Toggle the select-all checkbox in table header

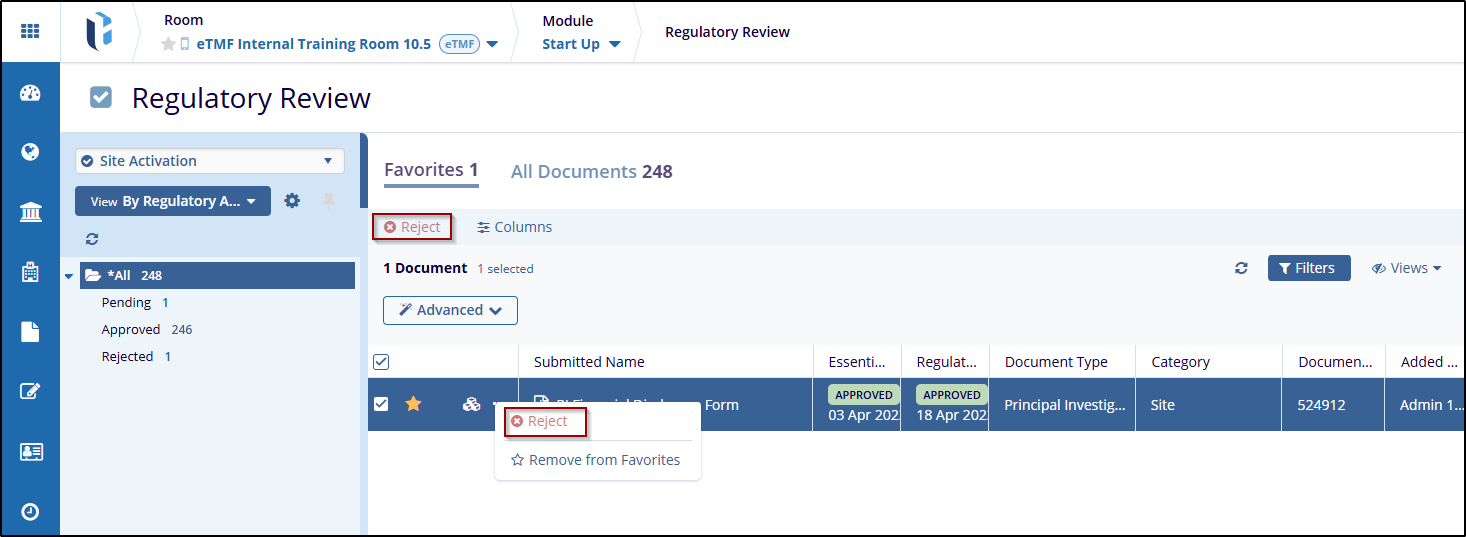(381, 362)
